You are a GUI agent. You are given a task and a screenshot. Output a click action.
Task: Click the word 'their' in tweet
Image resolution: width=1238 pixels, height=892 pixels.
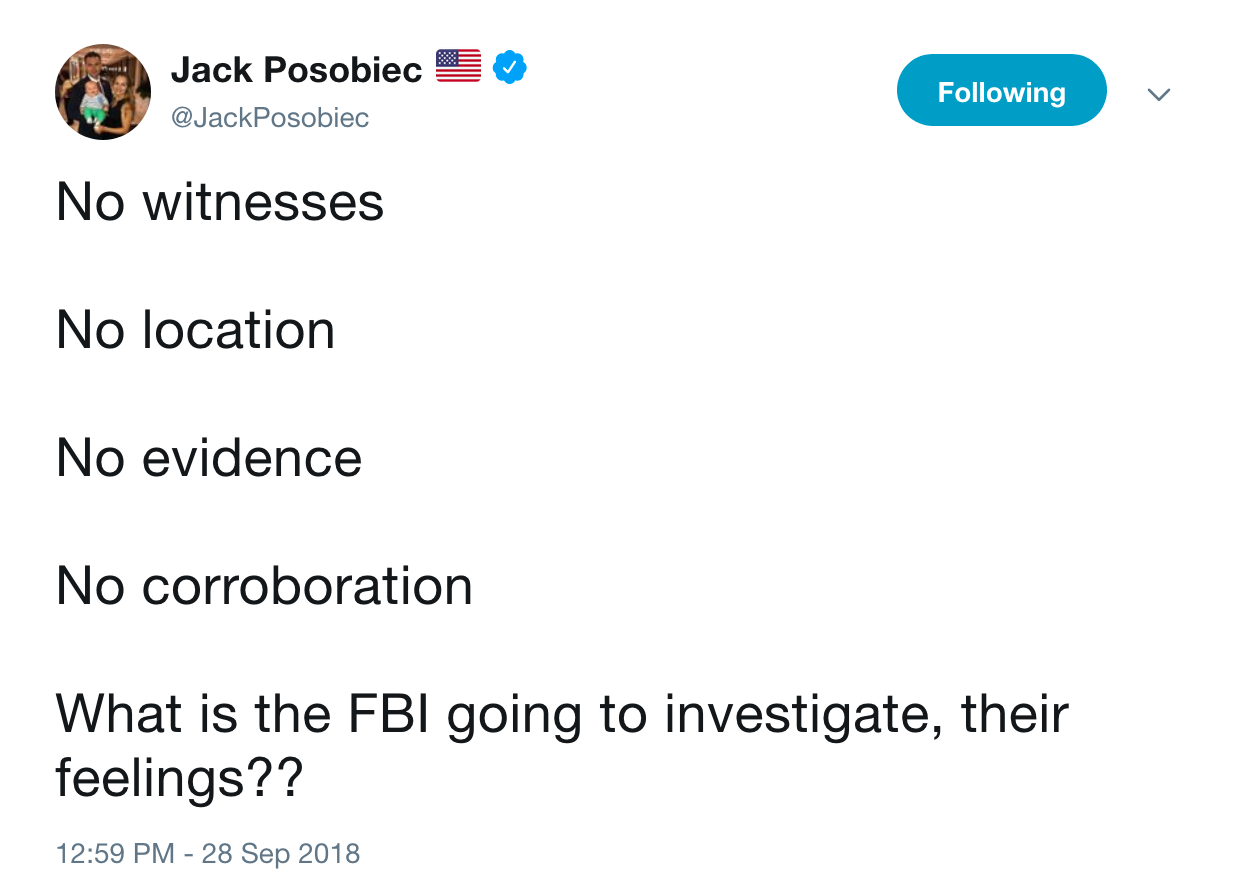pyautogui.click(x=1015, y=714)
